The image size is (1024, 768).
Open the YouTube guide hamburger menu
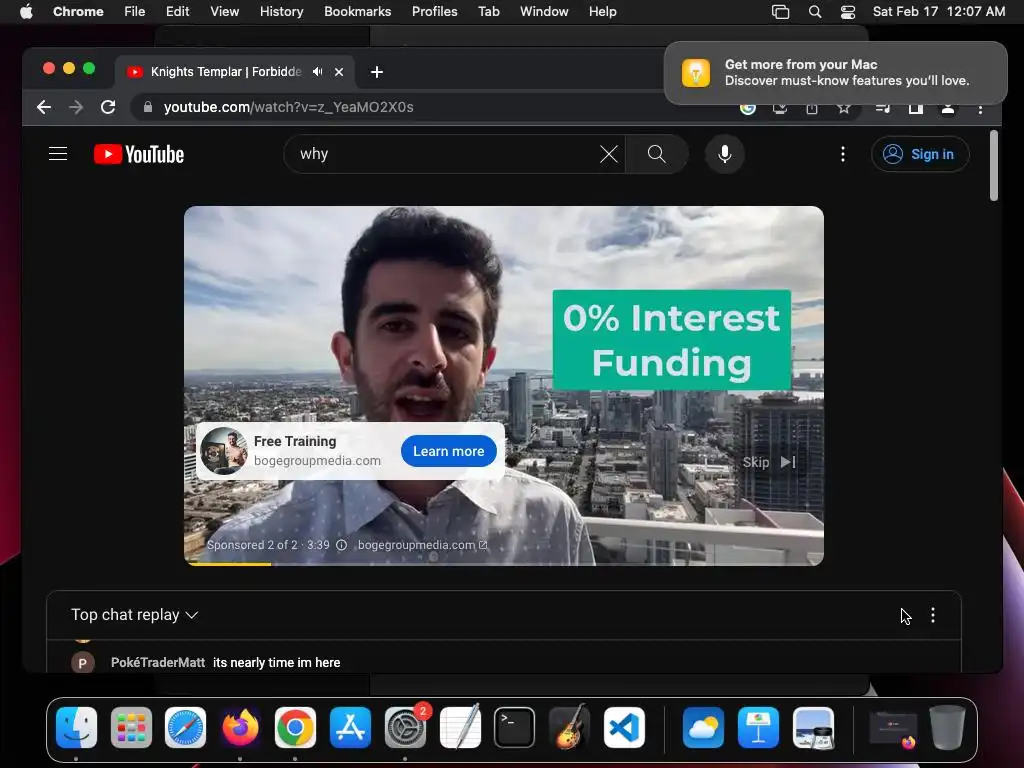coord(58,154)
